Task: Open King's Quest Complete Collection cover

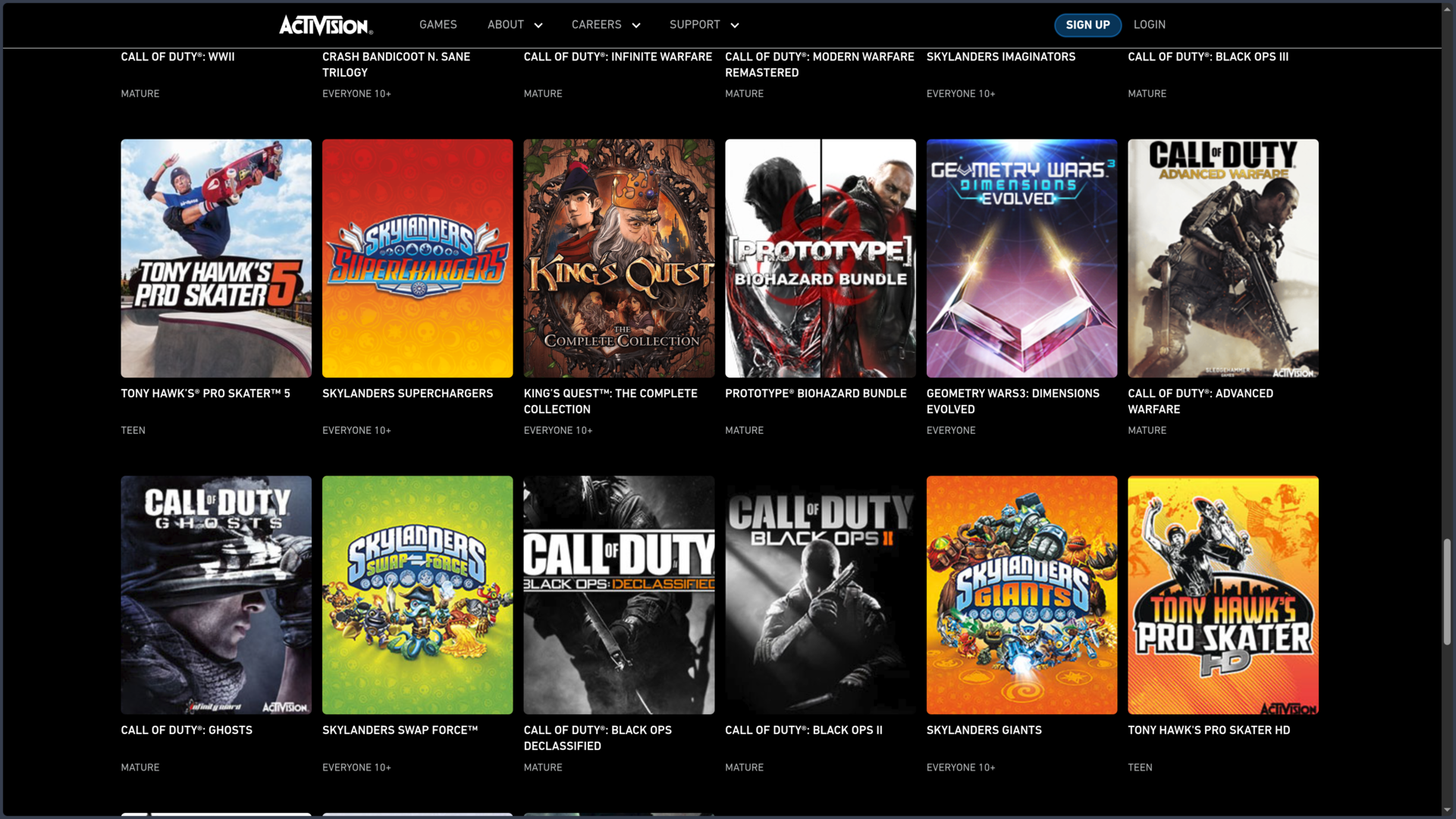Action: tap(619, 258)
